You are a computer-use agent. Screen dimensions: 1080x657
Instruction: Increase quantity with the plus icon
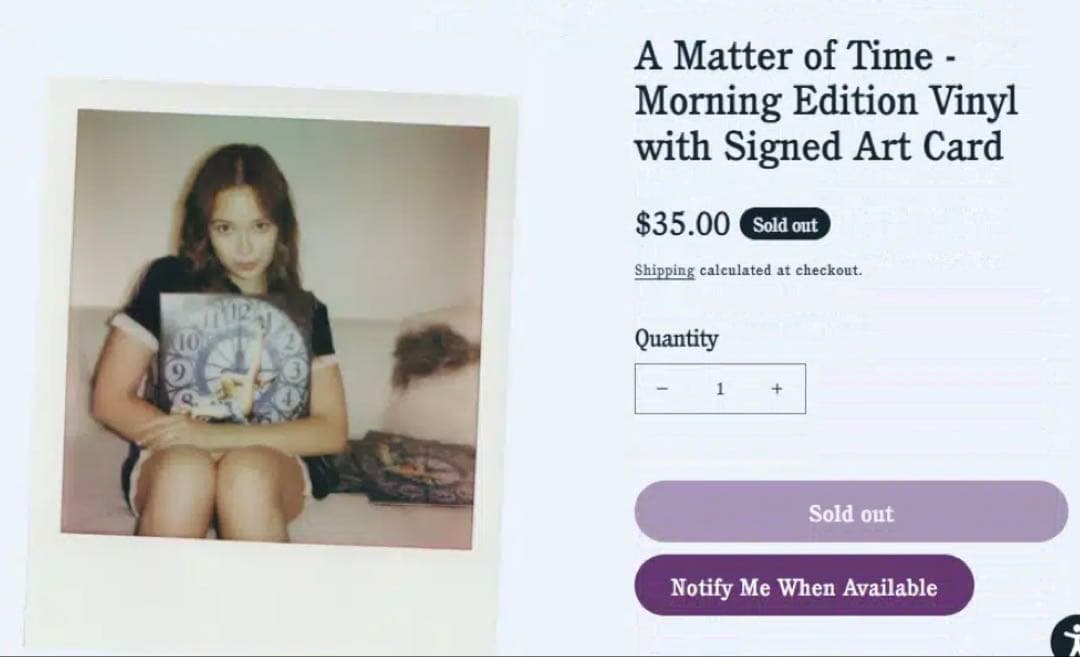(x=776, y=389)
